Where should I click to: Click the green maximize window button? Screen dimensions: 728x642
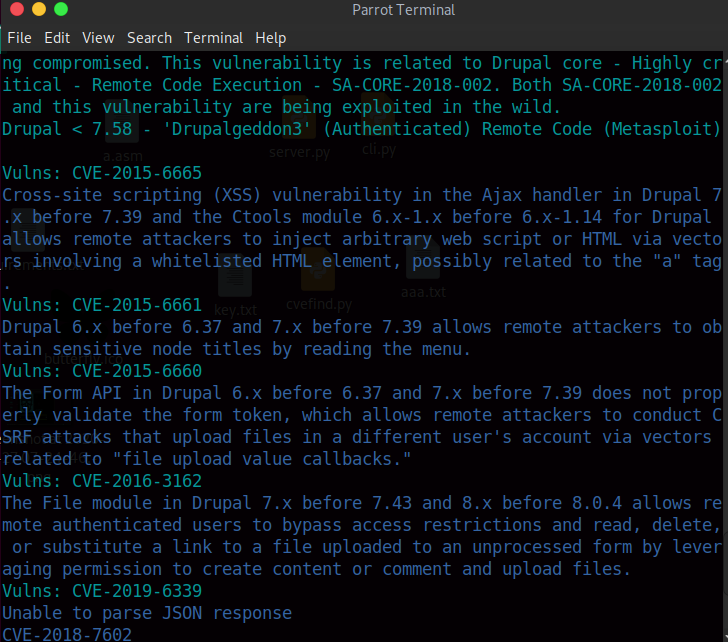point(61,10)
